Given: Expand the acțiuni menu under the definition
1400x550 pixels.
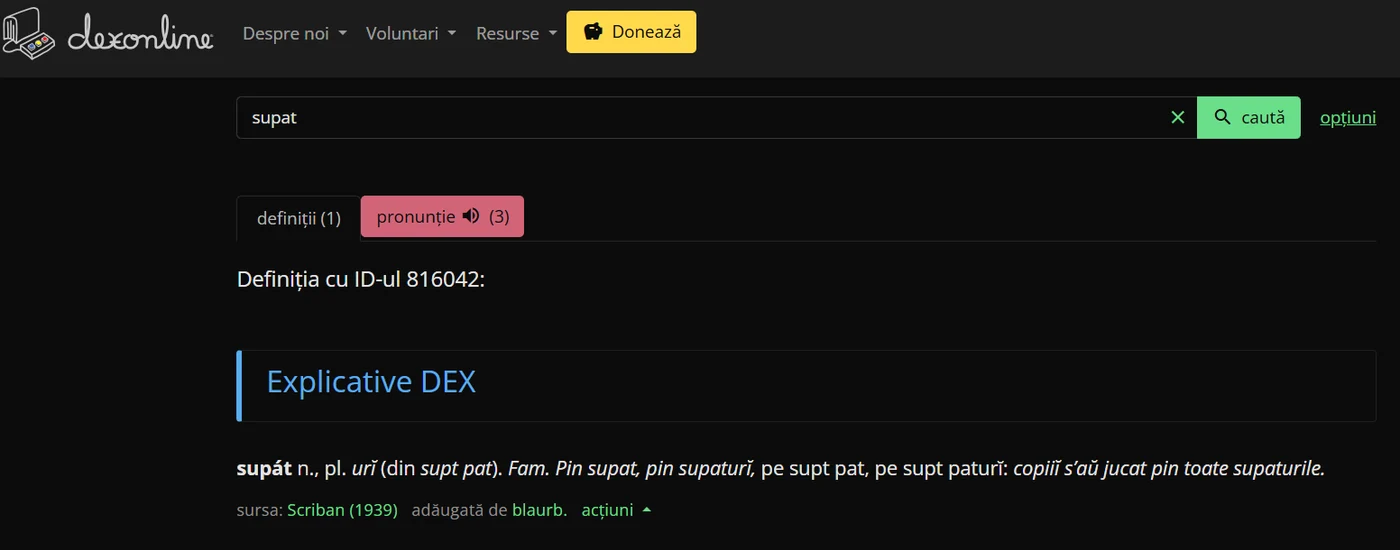Looking at the screenshot, I should (x=616, y=510).
